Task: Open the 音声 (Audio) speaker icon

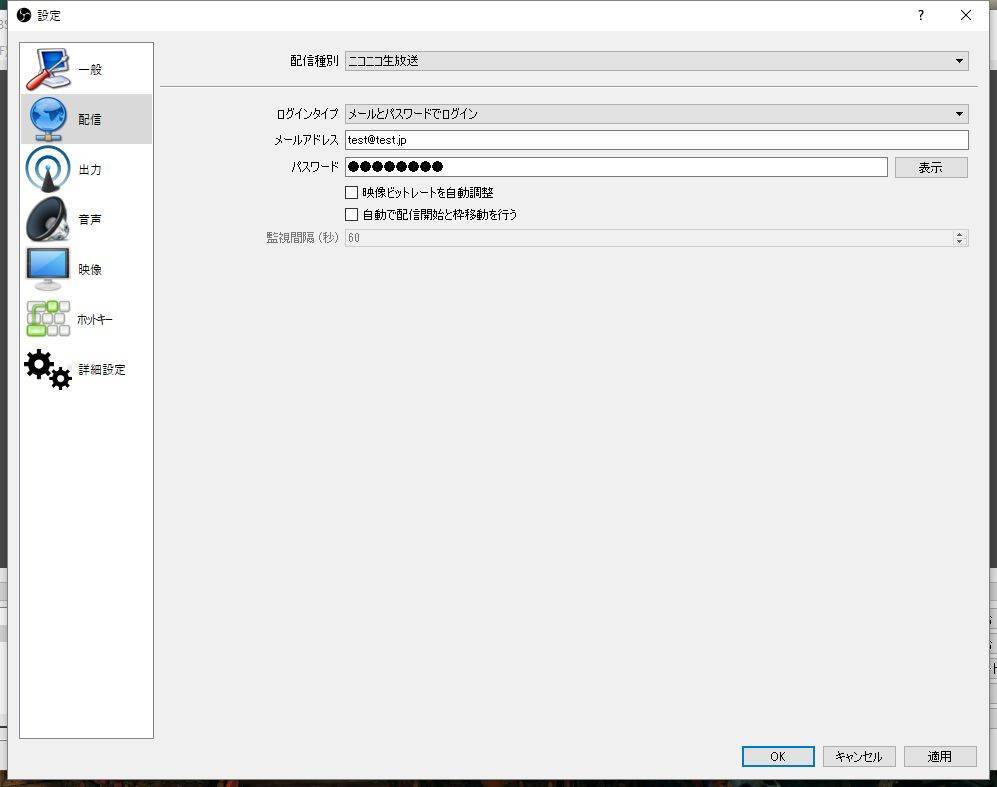Action: click(48, 219)
